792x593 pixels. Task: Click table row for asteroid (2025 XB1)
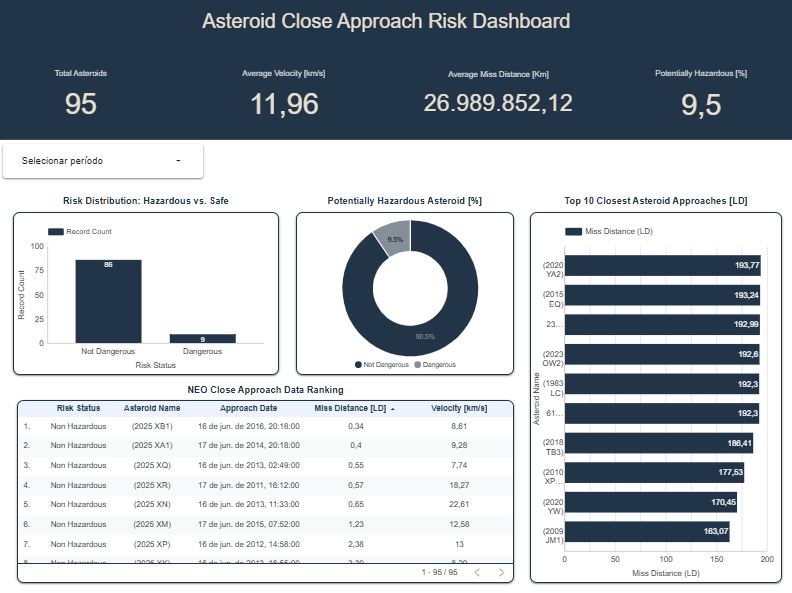pos(152,426)
